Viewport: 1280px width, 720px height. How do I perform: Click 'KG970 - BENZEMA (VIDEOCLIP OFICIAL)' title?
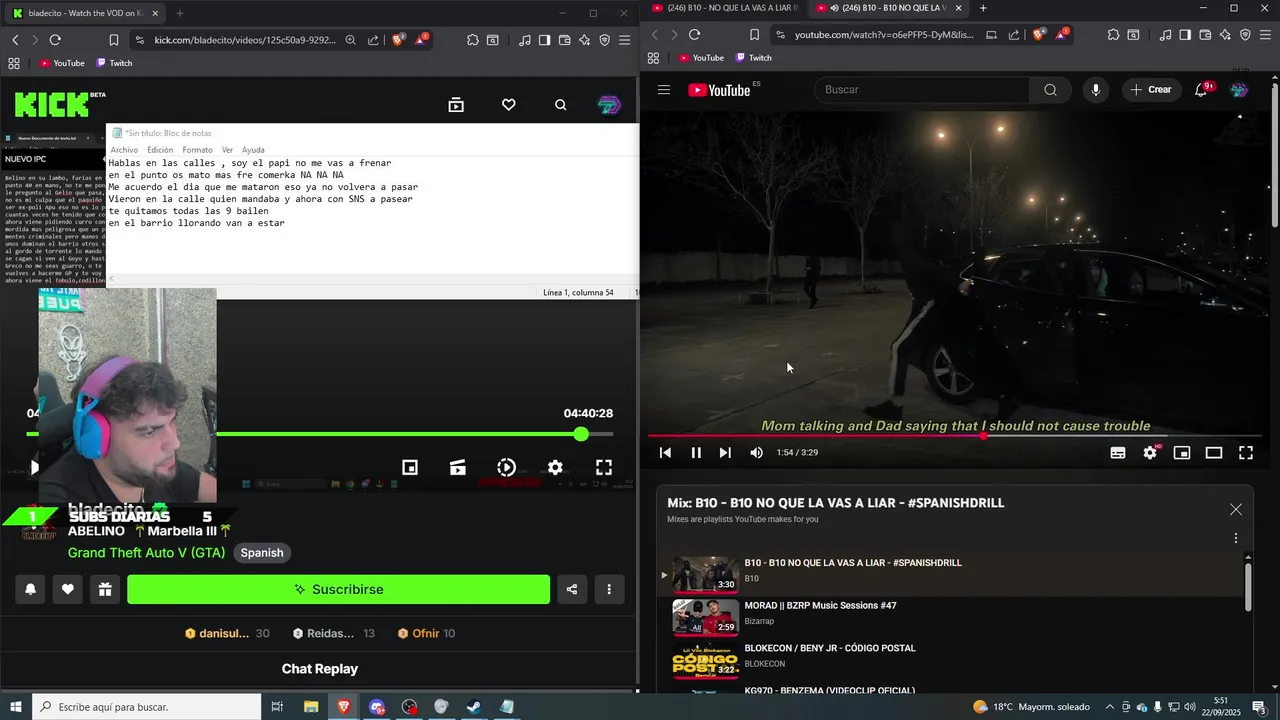click(x=829, y=690)
